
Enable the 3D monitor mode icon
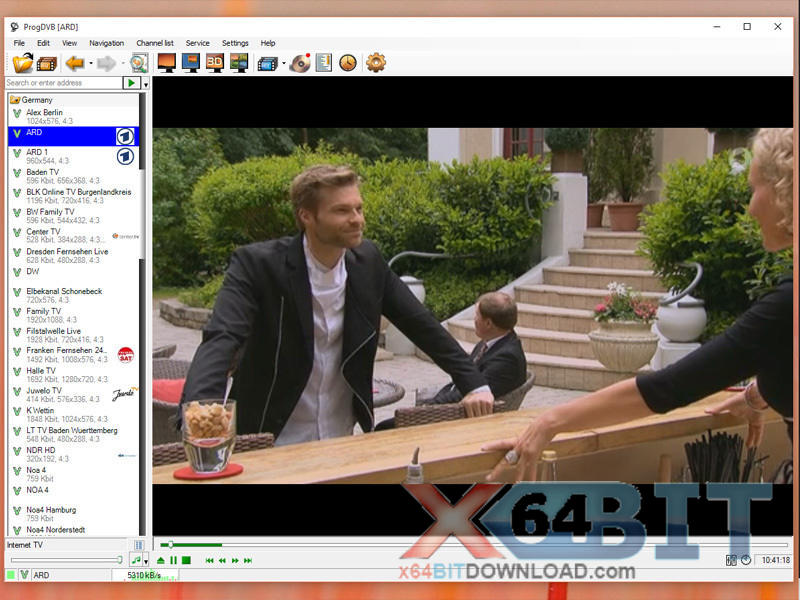[x=215, y=63]
